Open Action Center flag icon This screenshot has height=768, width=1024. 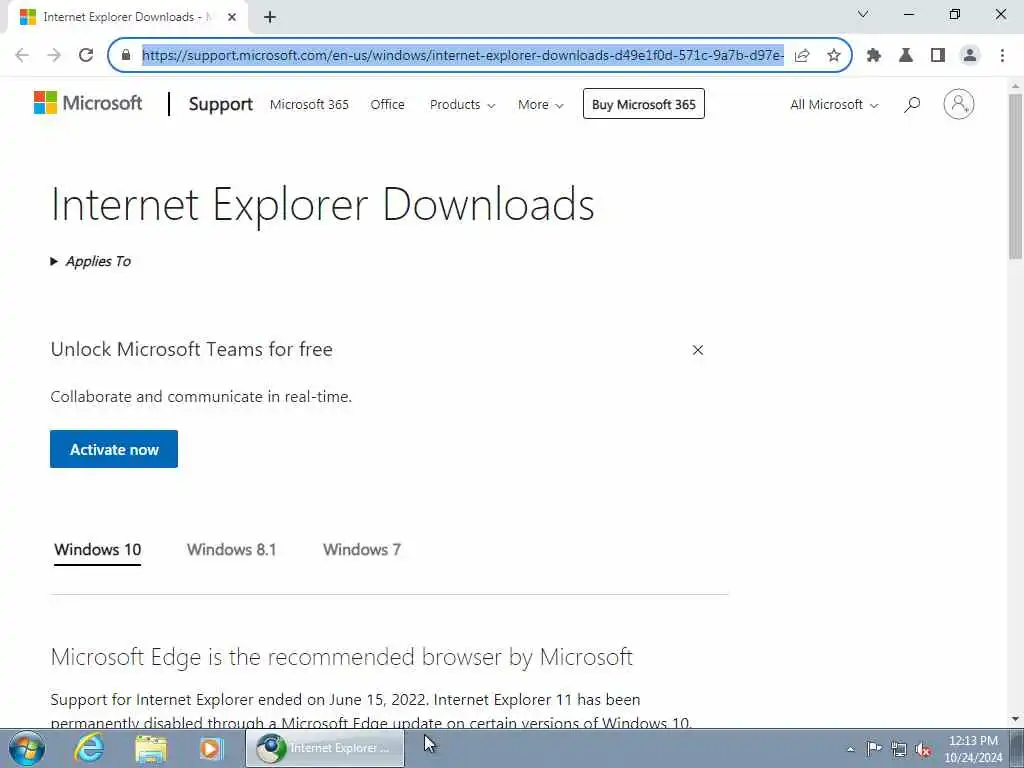(x=874, y=748)
